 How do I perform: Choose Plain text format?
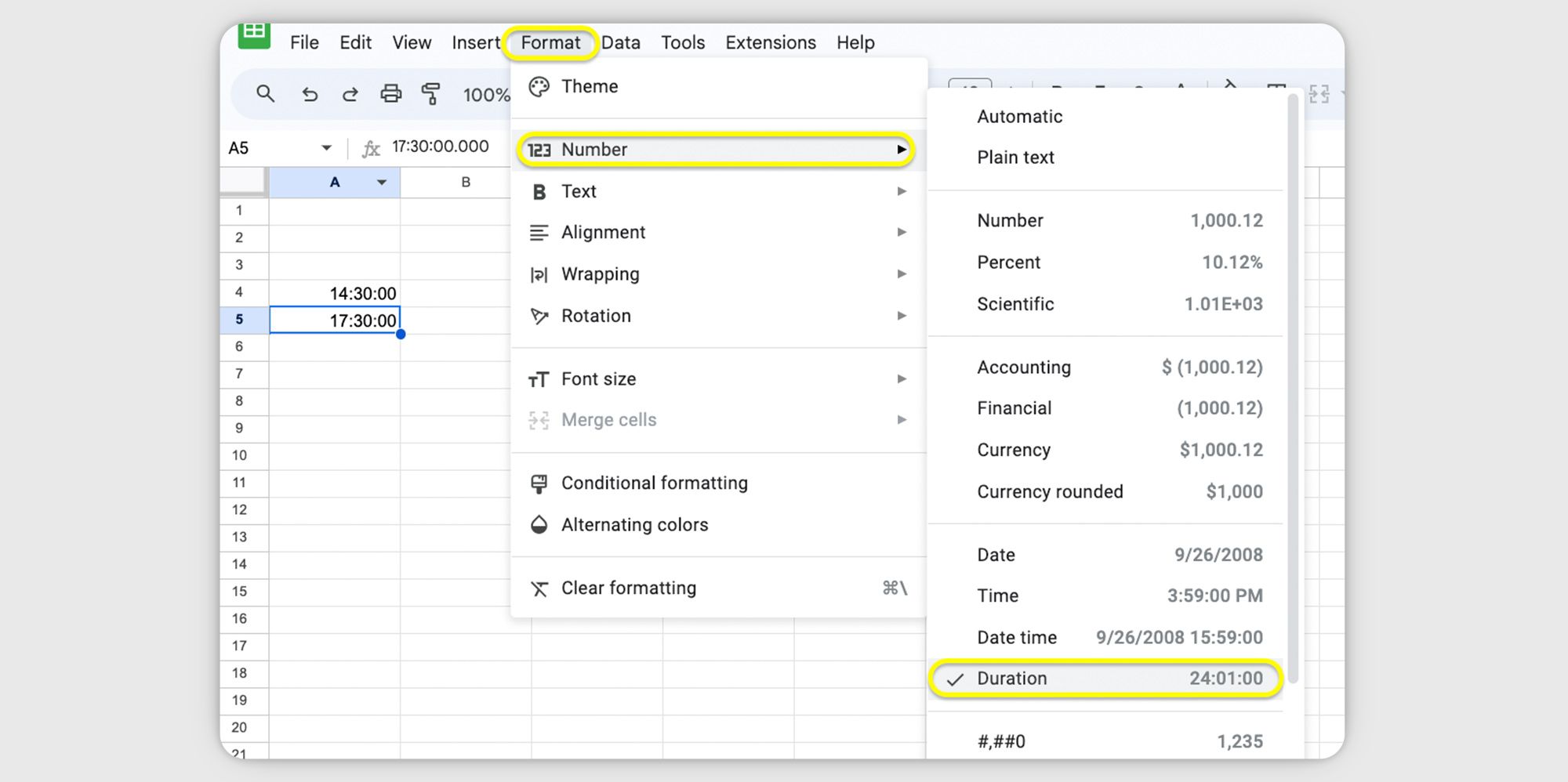1015,157
